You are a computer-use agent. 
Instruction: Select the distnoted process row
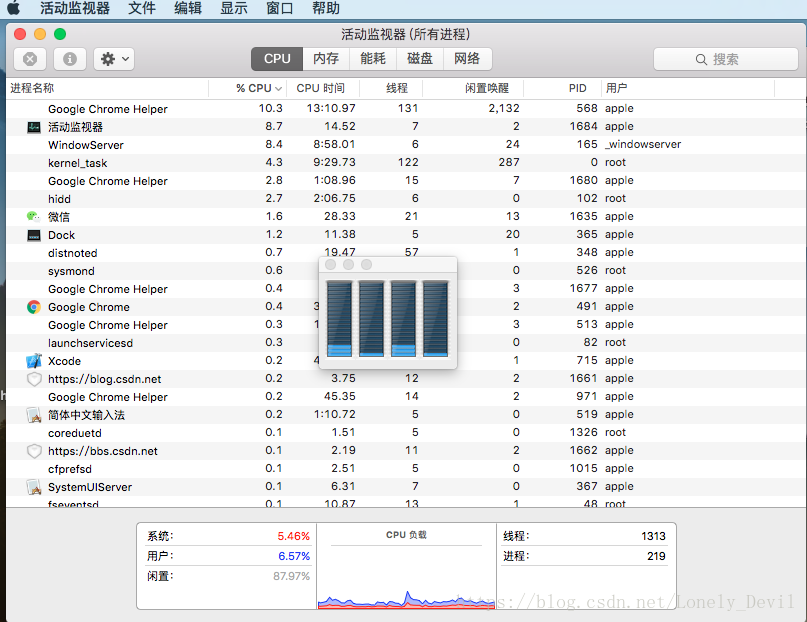[x=406, y=253]
